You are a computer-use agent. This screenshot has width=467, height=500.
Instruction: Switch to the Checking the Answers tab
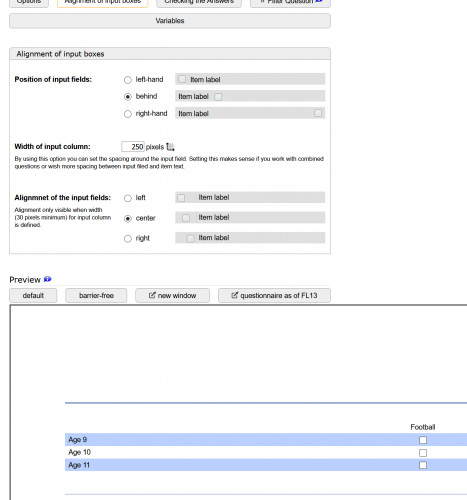click(199, 2)
